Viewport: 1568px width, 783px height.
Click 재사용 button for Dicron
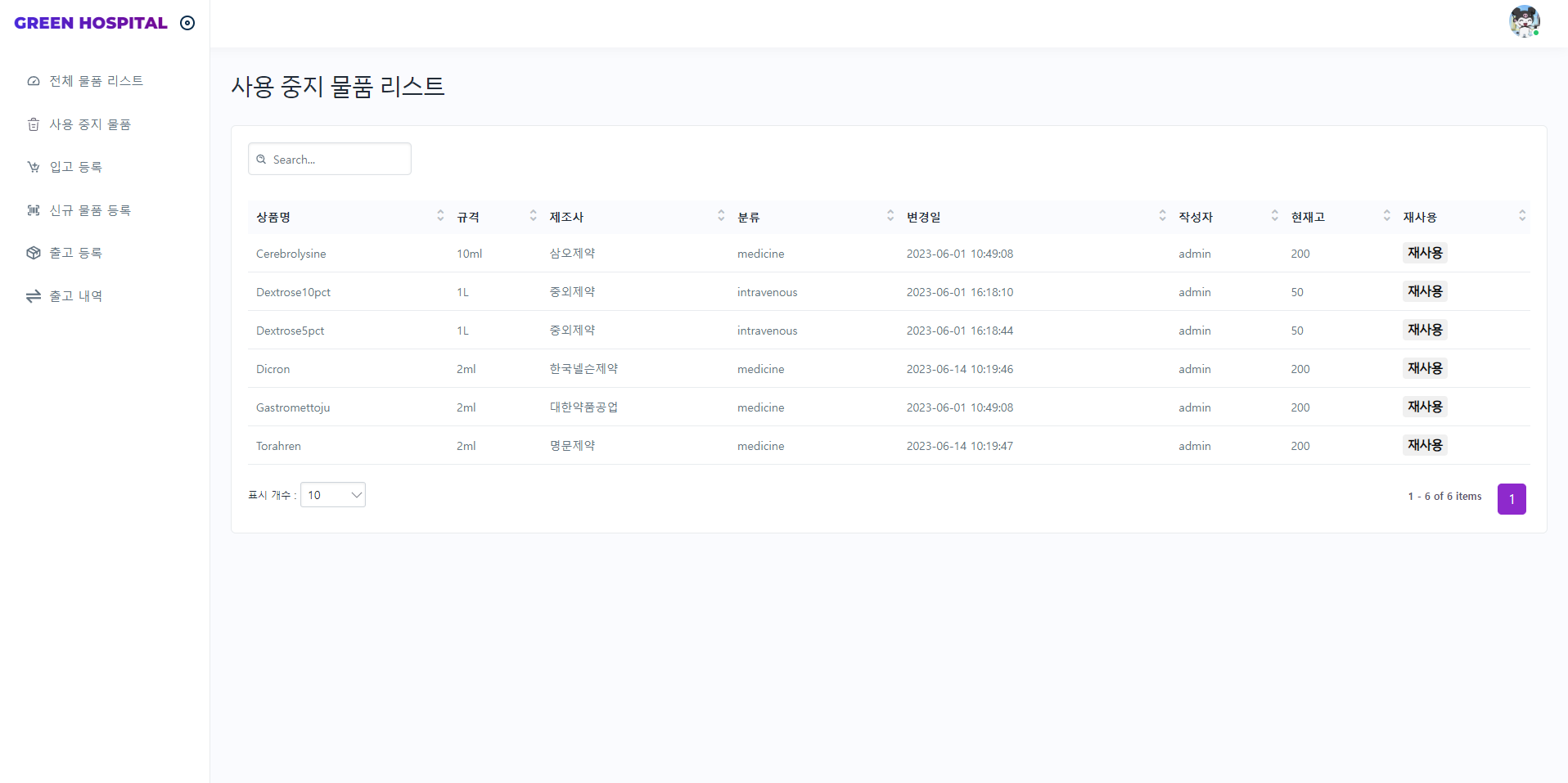tap(1425, 368)
